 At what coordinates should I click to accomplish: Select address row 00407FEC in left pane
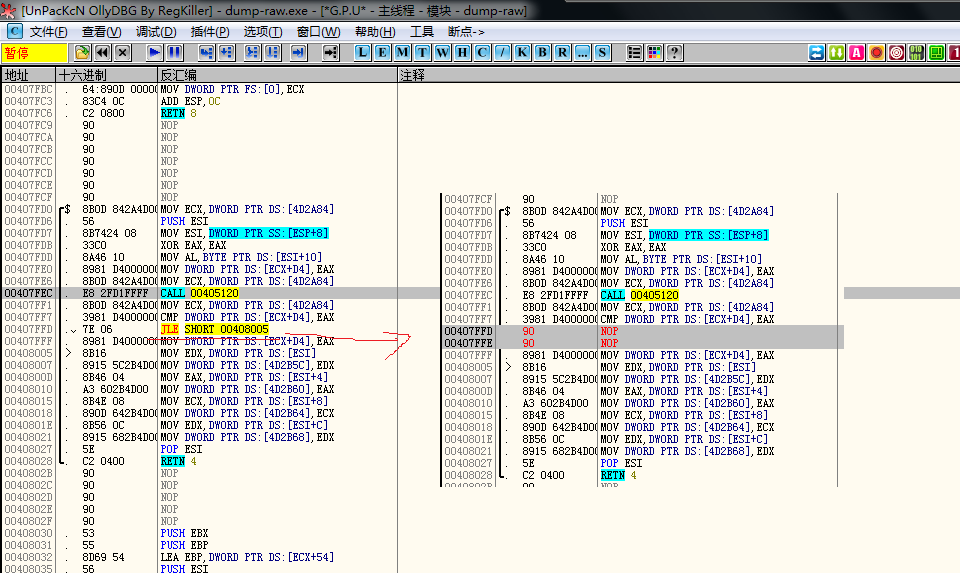(28, 293)
